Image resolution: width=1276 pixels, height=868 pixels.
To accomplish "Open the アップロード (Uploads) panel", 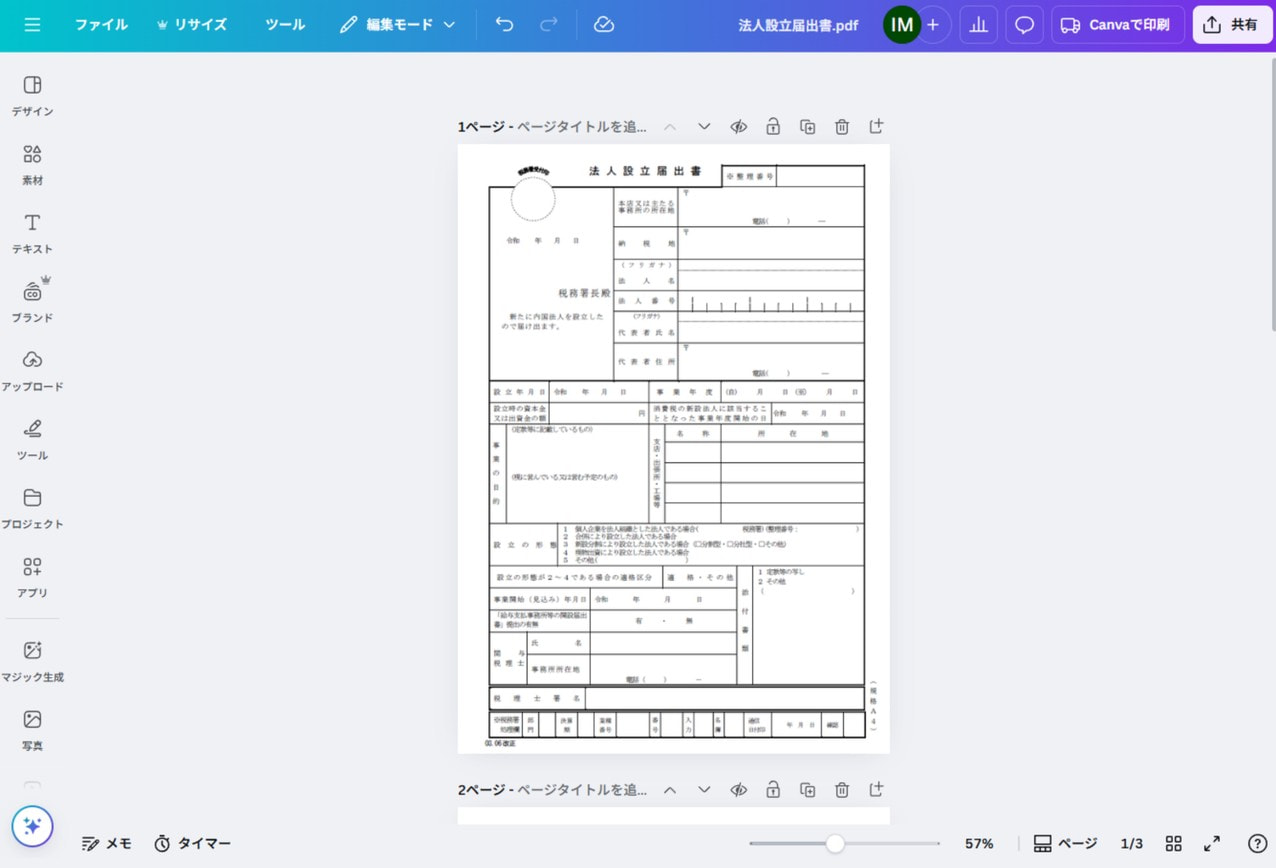I will click(33, 368).
